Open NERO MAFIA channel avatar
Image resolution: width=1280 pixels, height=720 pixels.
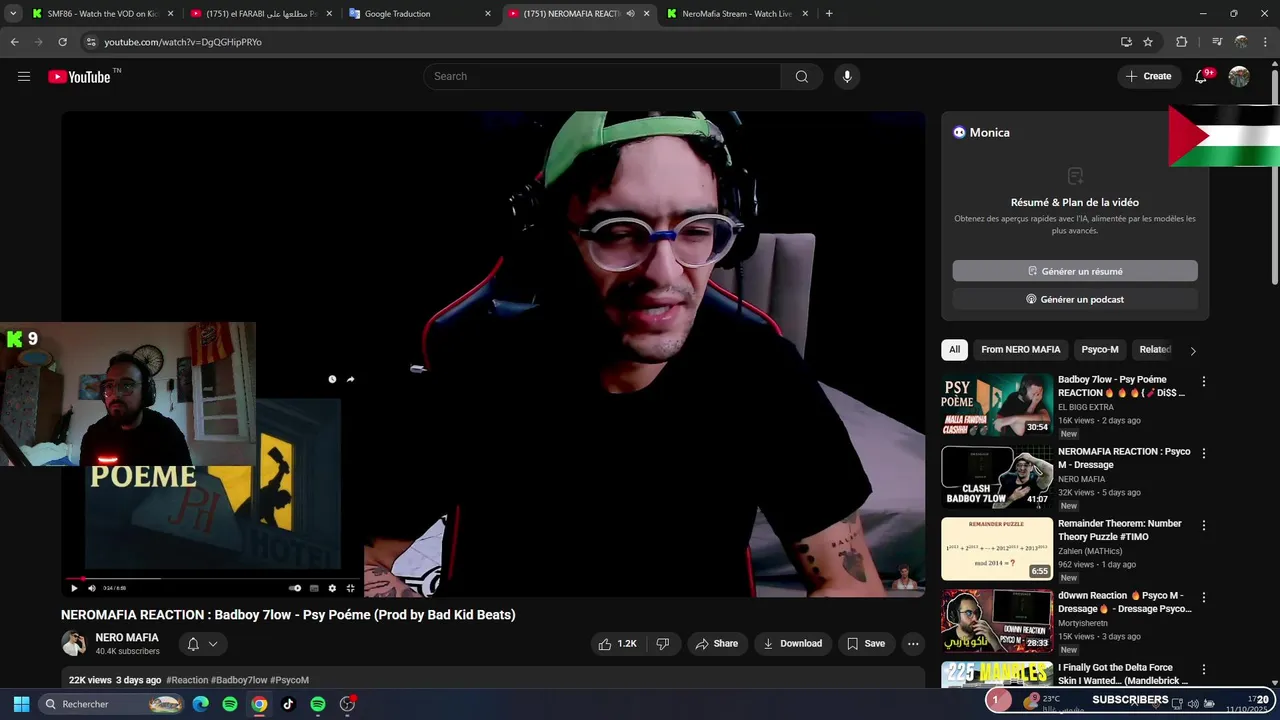[74, 644]
